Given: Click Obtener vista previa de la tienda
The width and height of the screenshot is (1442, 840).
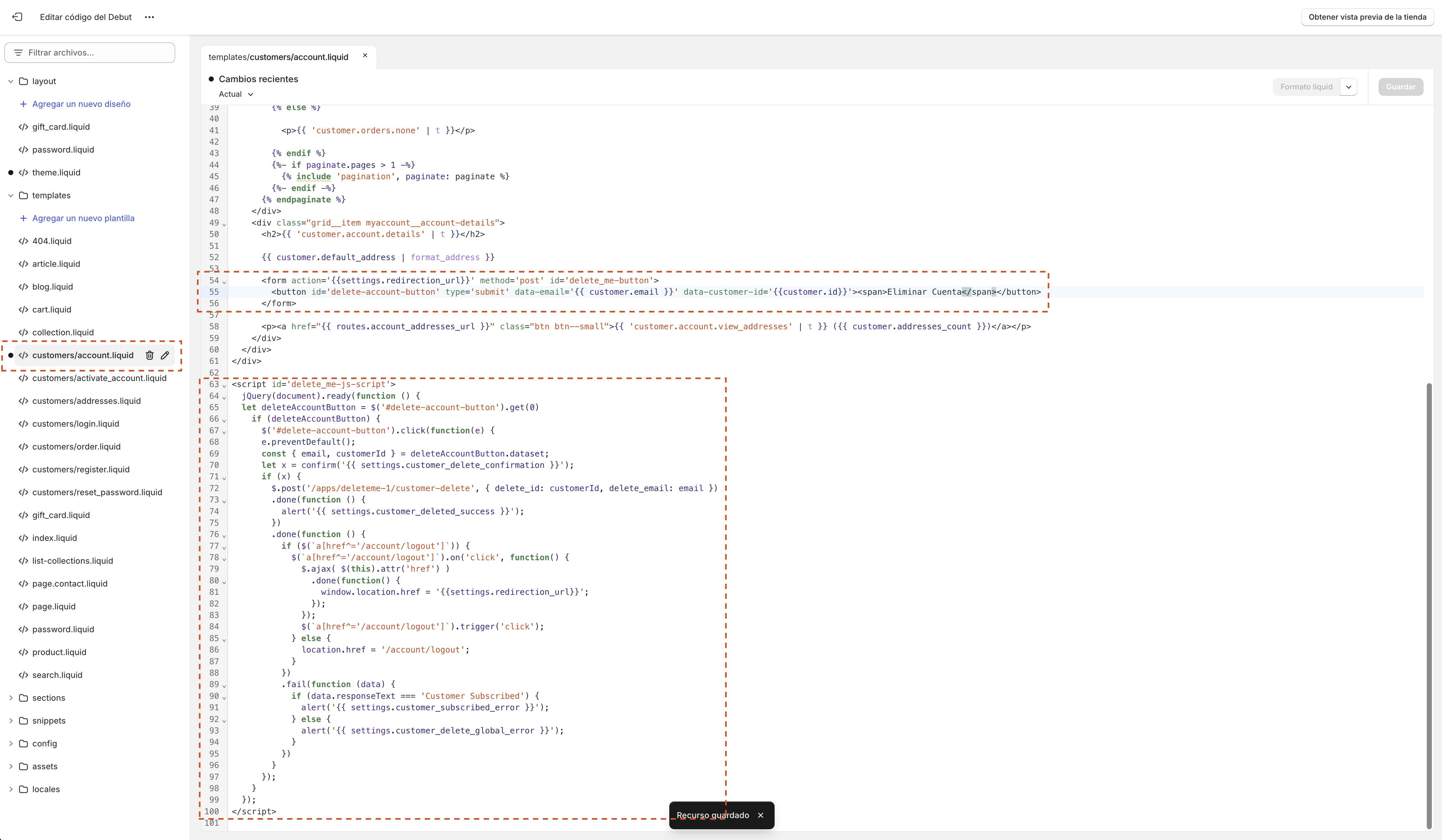Looking at the screenshot, I should click(x=1367, y=17).
